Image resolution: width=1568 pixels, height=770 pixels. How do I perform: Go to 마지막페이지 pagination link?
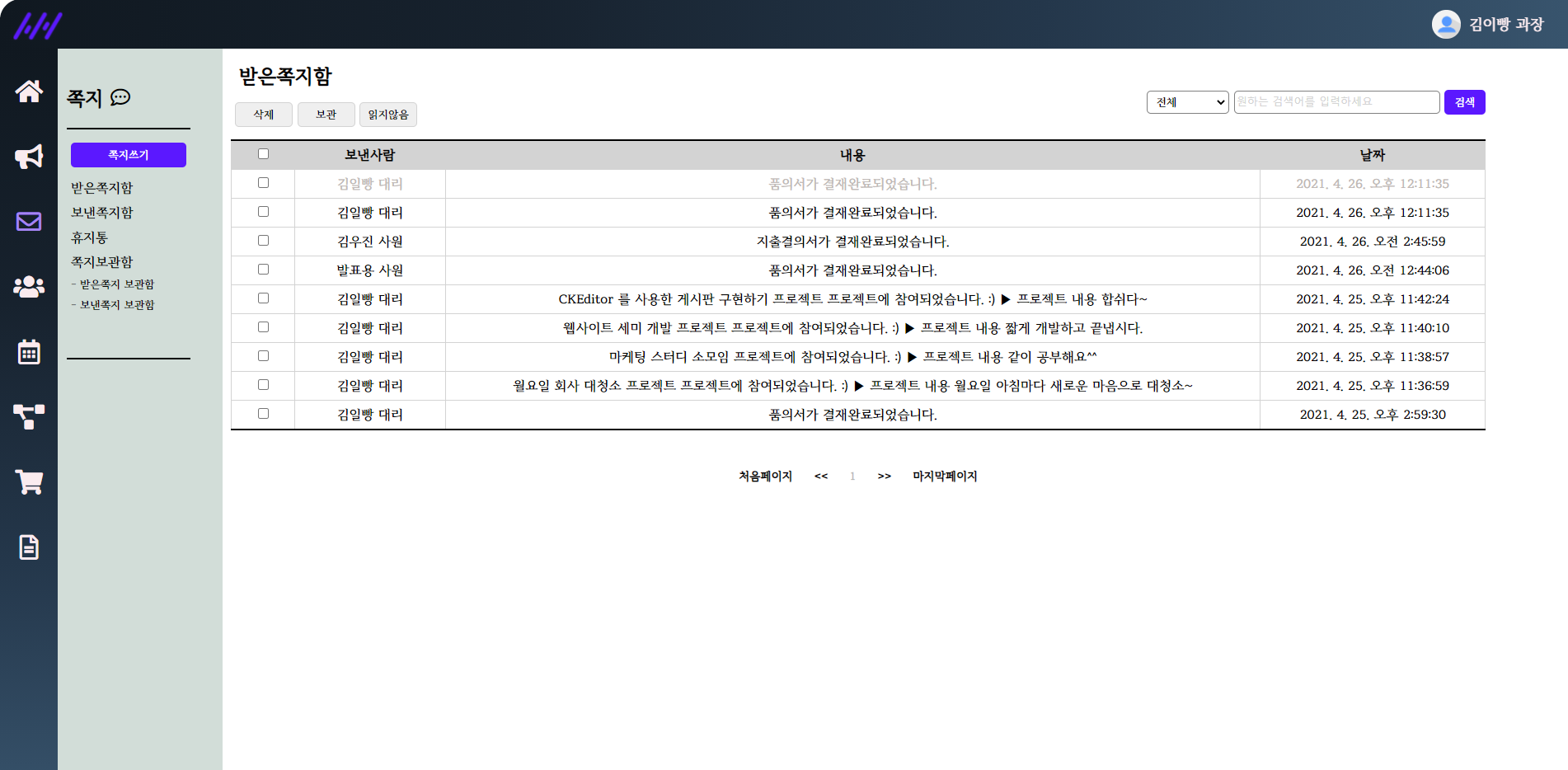tap(945, 477)
